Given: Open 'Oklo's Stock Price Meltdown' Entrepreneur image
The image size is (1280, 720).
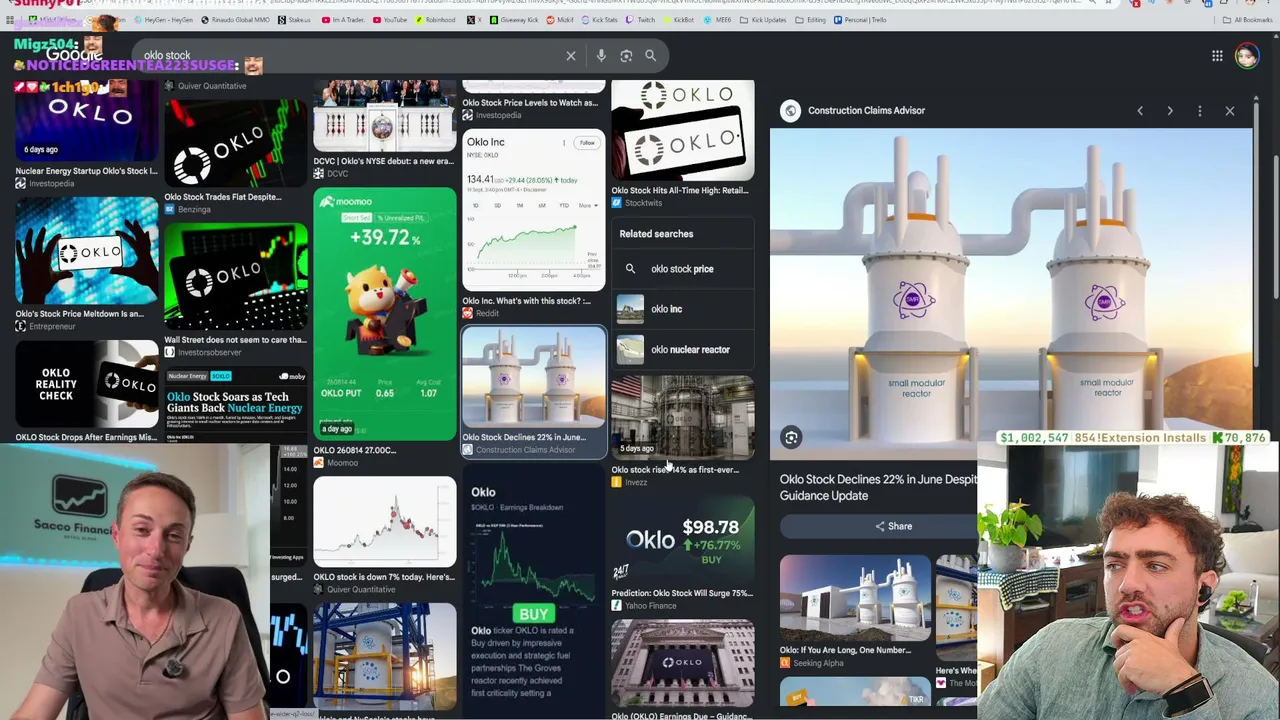Looking at the screenshot, I should [x=87, y=251].
